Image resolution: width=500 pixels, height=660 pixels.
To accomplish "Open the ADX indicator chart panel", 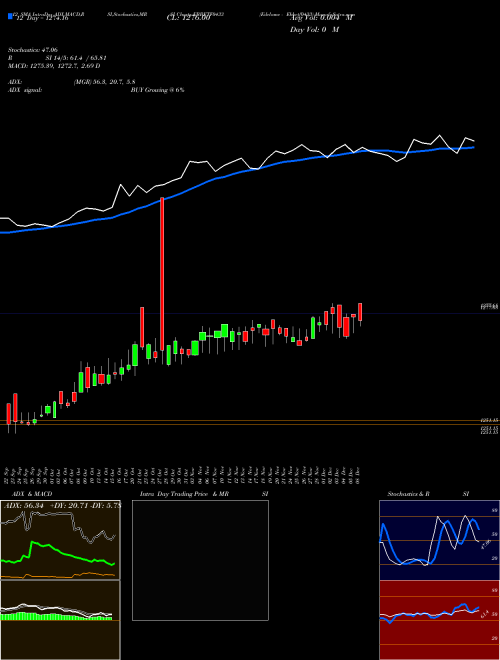I will tap(60, 540).
